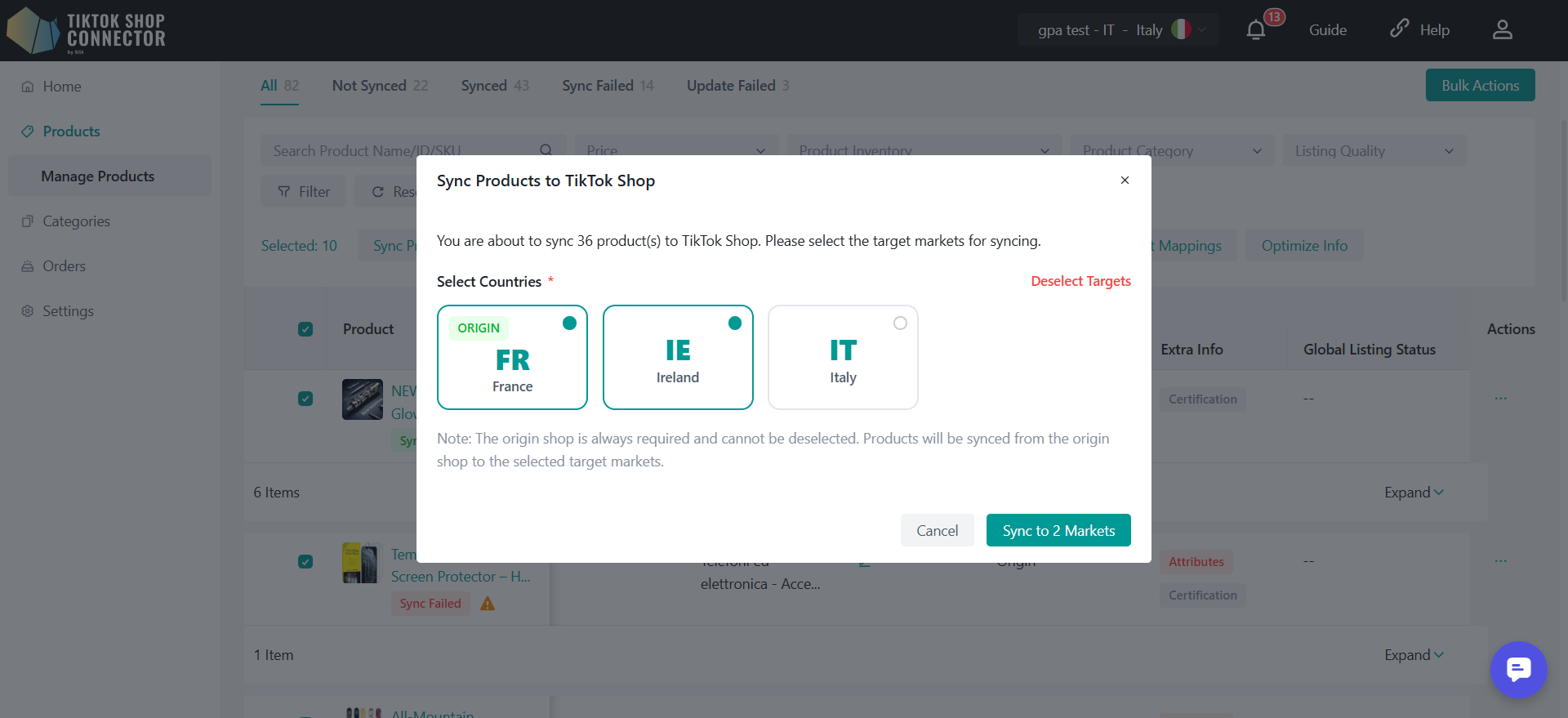Click Sync to 2 Markets

pos(1058,530)
